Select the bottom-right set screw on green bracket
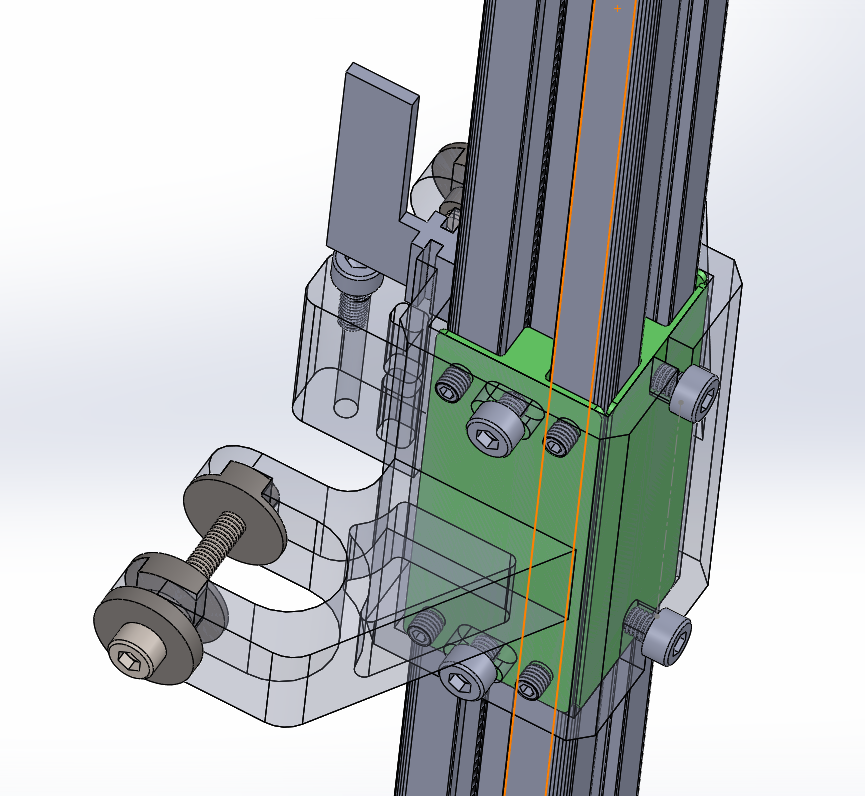865x796 pixels. pos(536,680)
